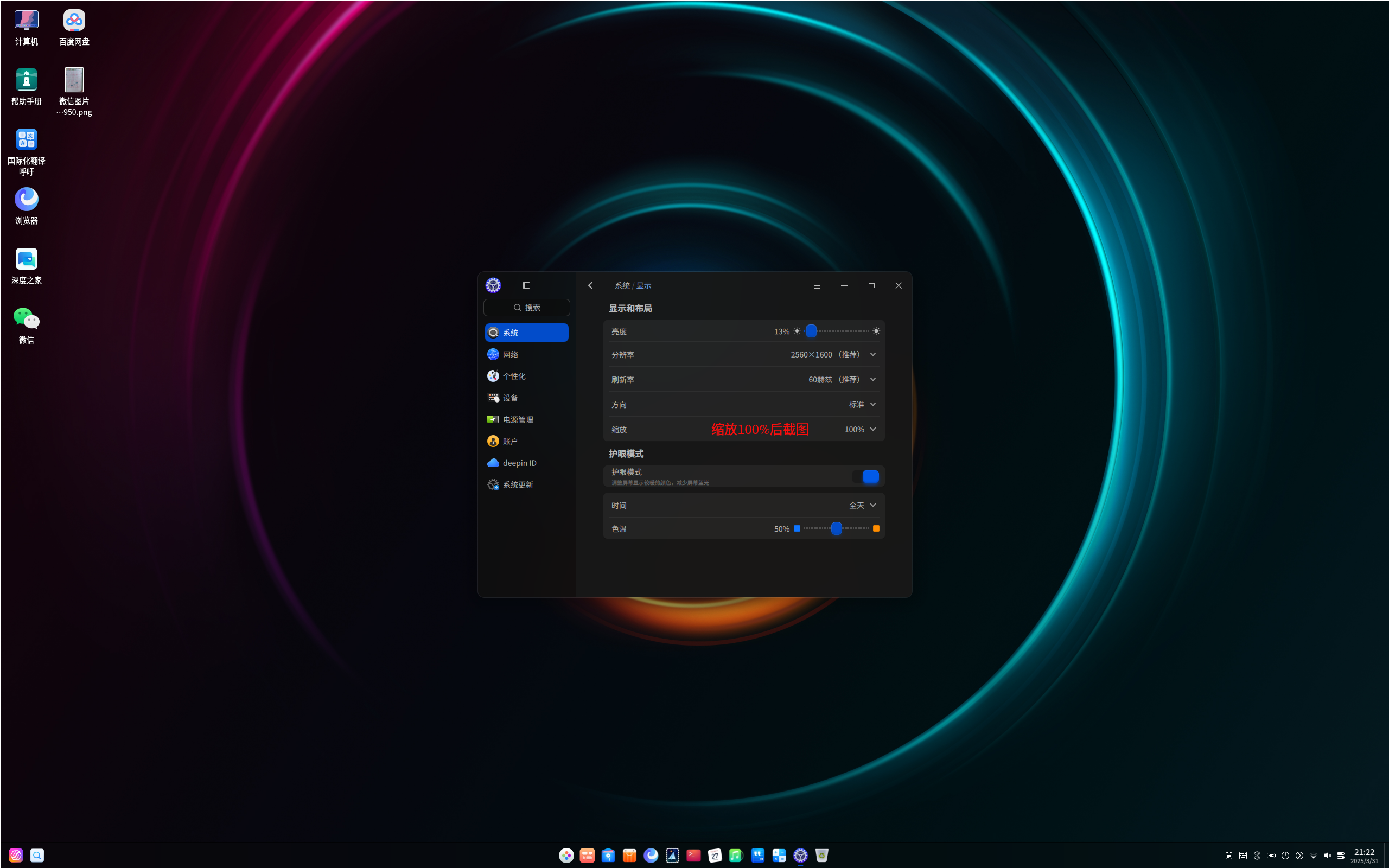Click the muted volume tray icon
Screen dimensions: 1389x868
(x=1327, y=856)
